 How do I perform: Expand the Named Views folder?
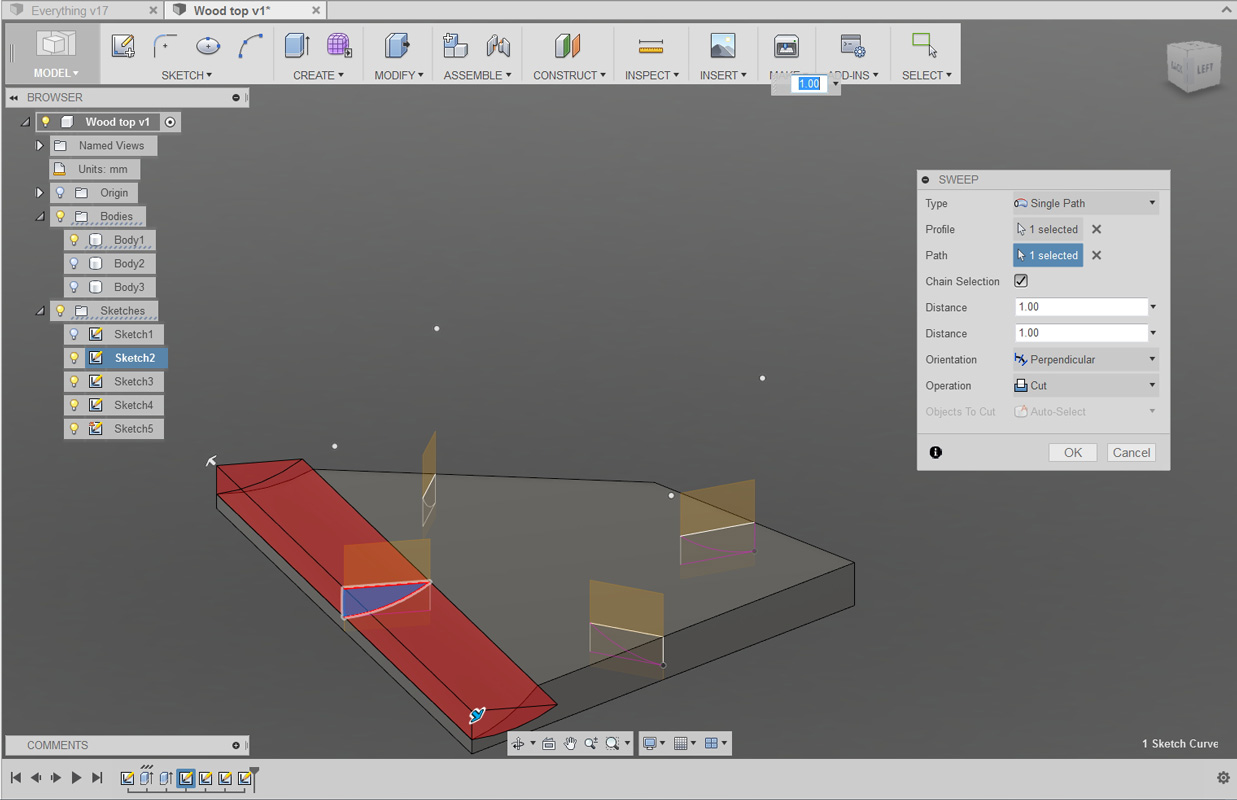(x=40, y=145)
